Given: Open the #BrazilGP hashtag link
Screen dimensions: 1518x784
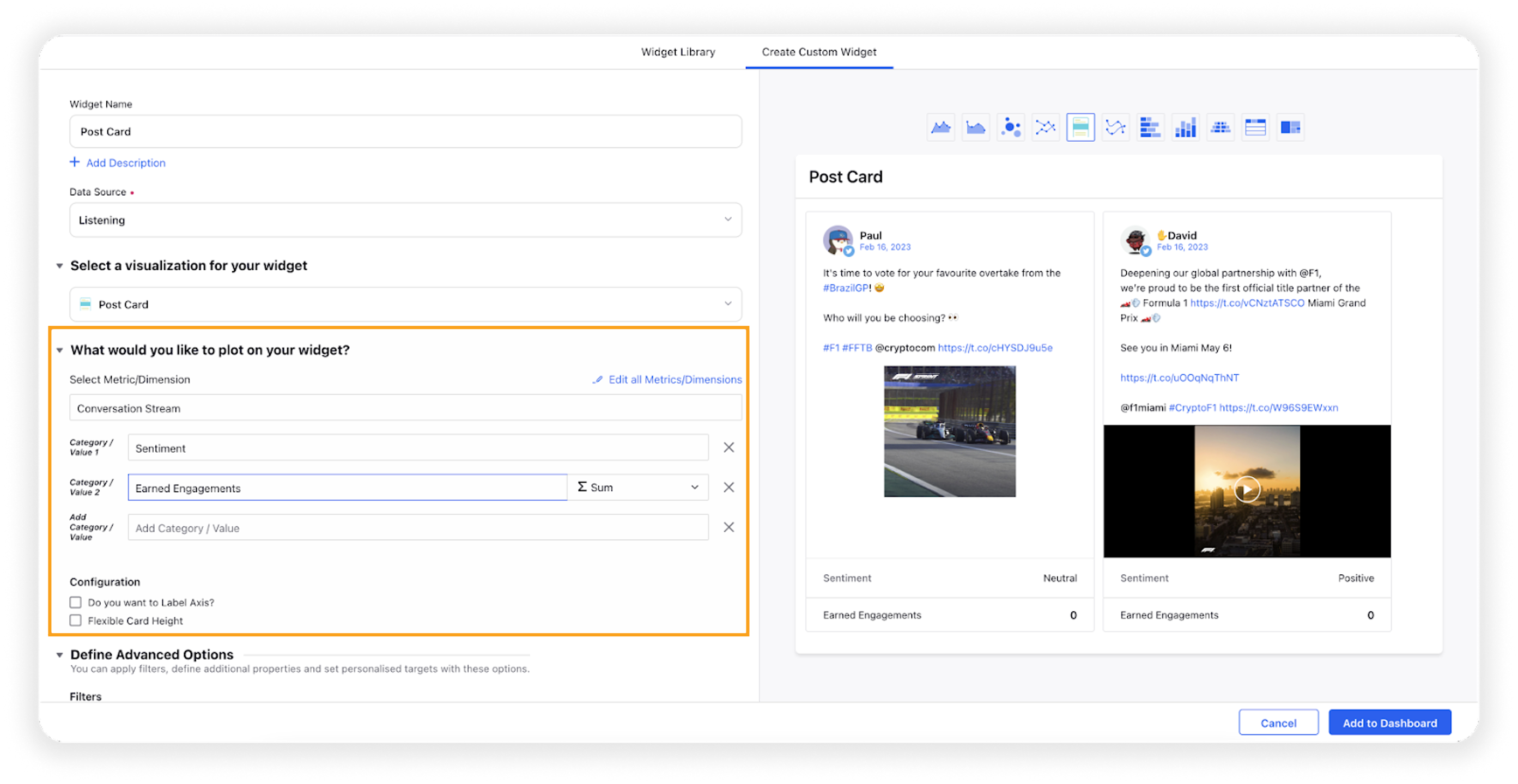Looking at the screenshot, I should (846, 288).
